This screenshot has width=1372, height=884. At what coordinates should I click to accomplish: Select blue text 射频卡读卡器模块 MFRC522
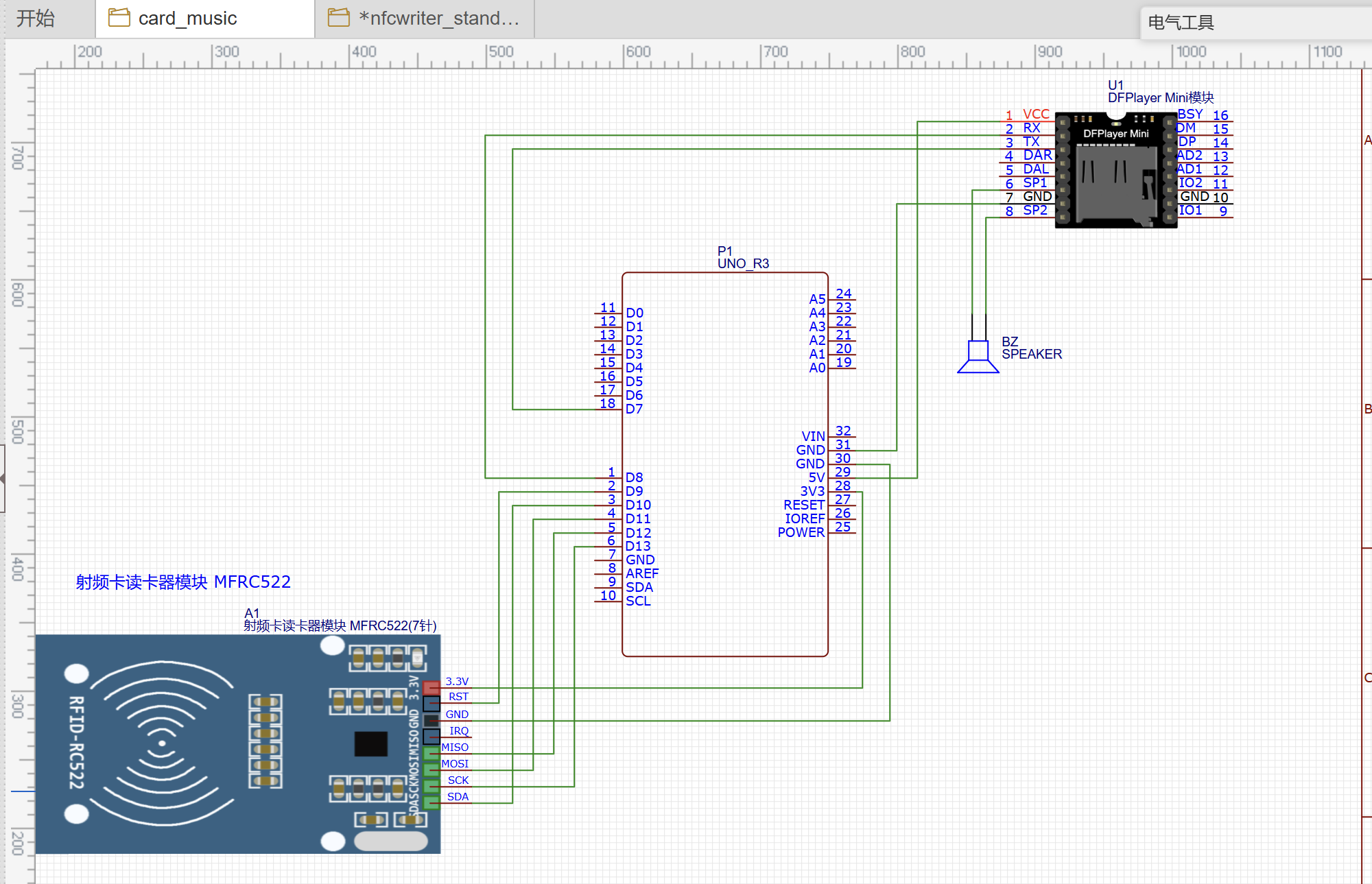(x=183, y=582)
